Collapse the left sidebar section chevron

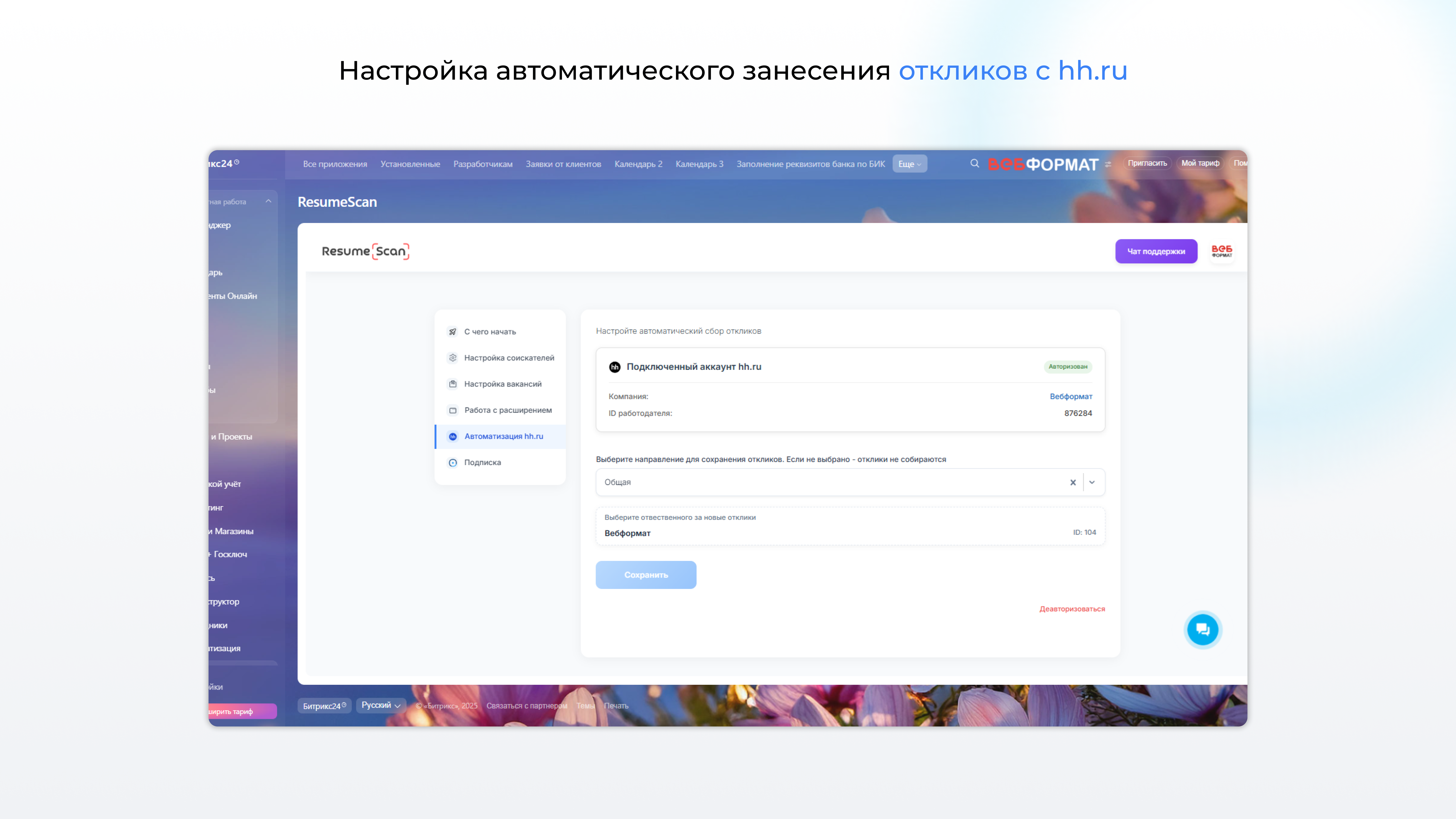coord(268,201)
